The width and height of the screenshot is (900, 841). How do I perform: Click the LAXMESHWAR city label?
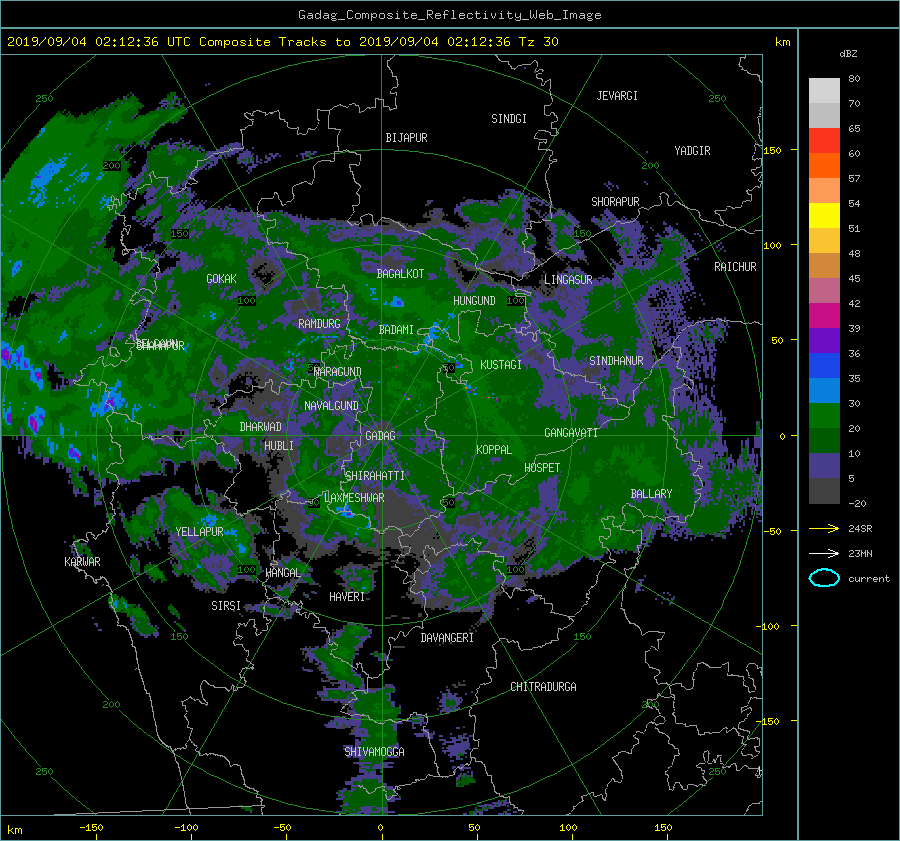354,498
